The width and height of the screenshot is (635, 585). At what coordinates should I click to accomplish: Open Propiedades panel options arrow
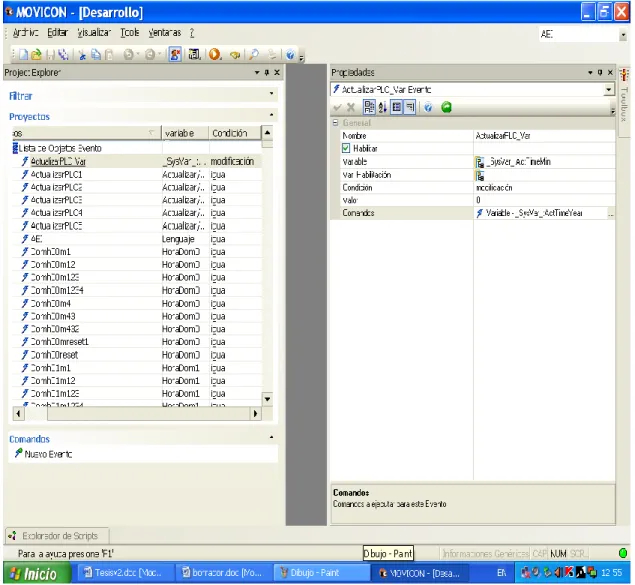point(590,72)
